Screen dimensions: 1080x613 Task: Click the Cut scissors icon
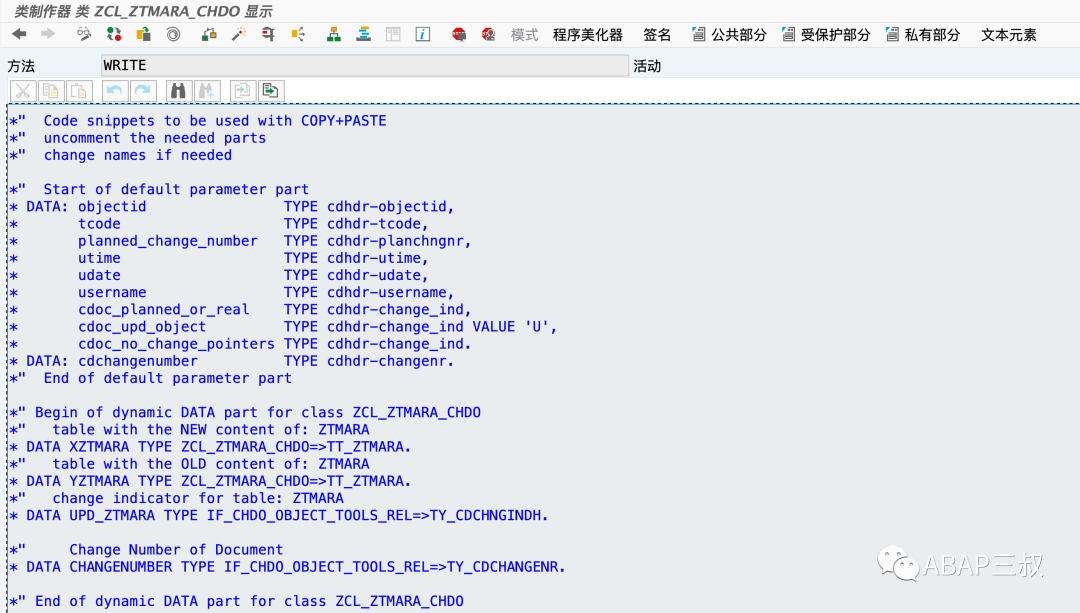click(23, 91)
